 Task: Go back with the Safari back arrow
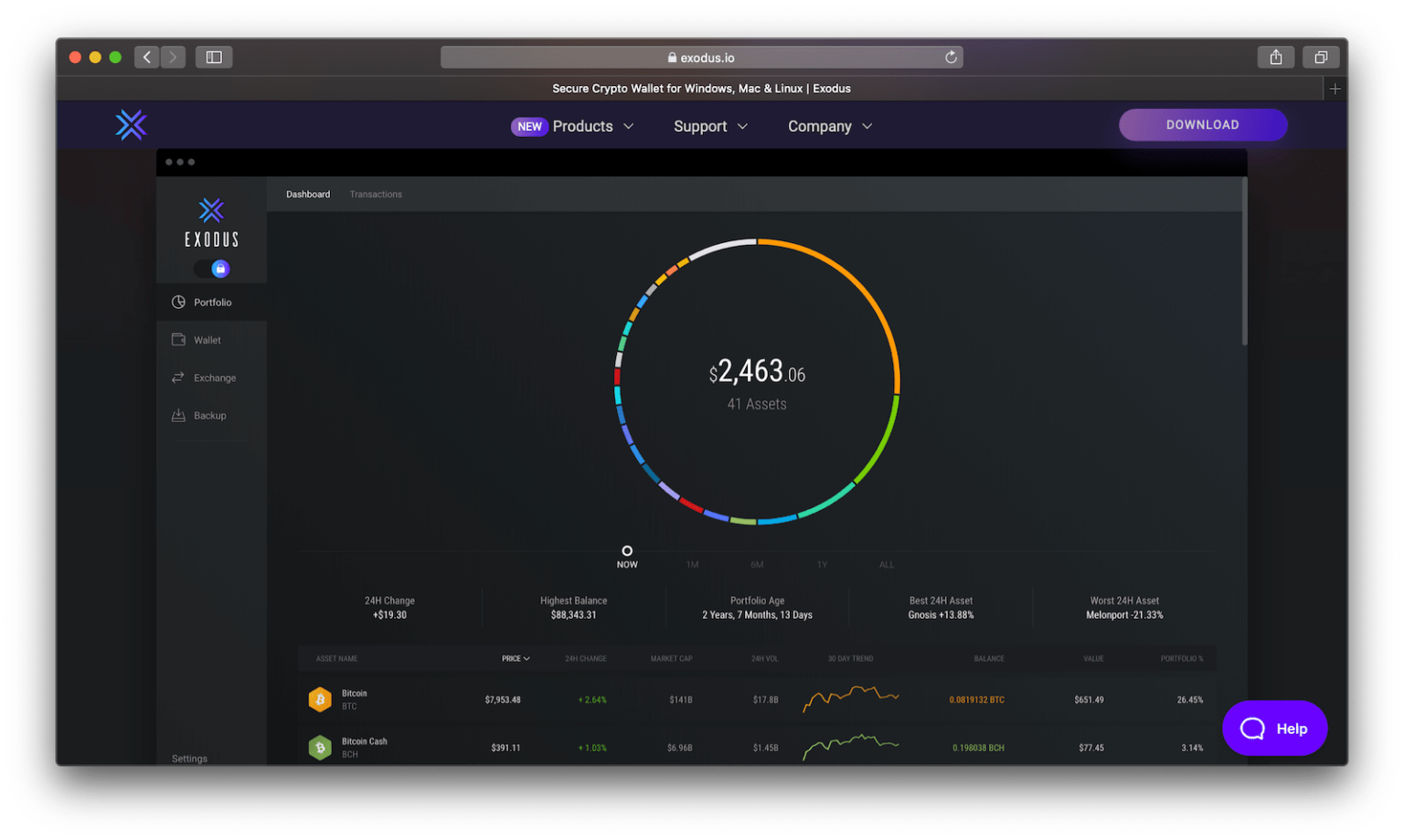147,57
